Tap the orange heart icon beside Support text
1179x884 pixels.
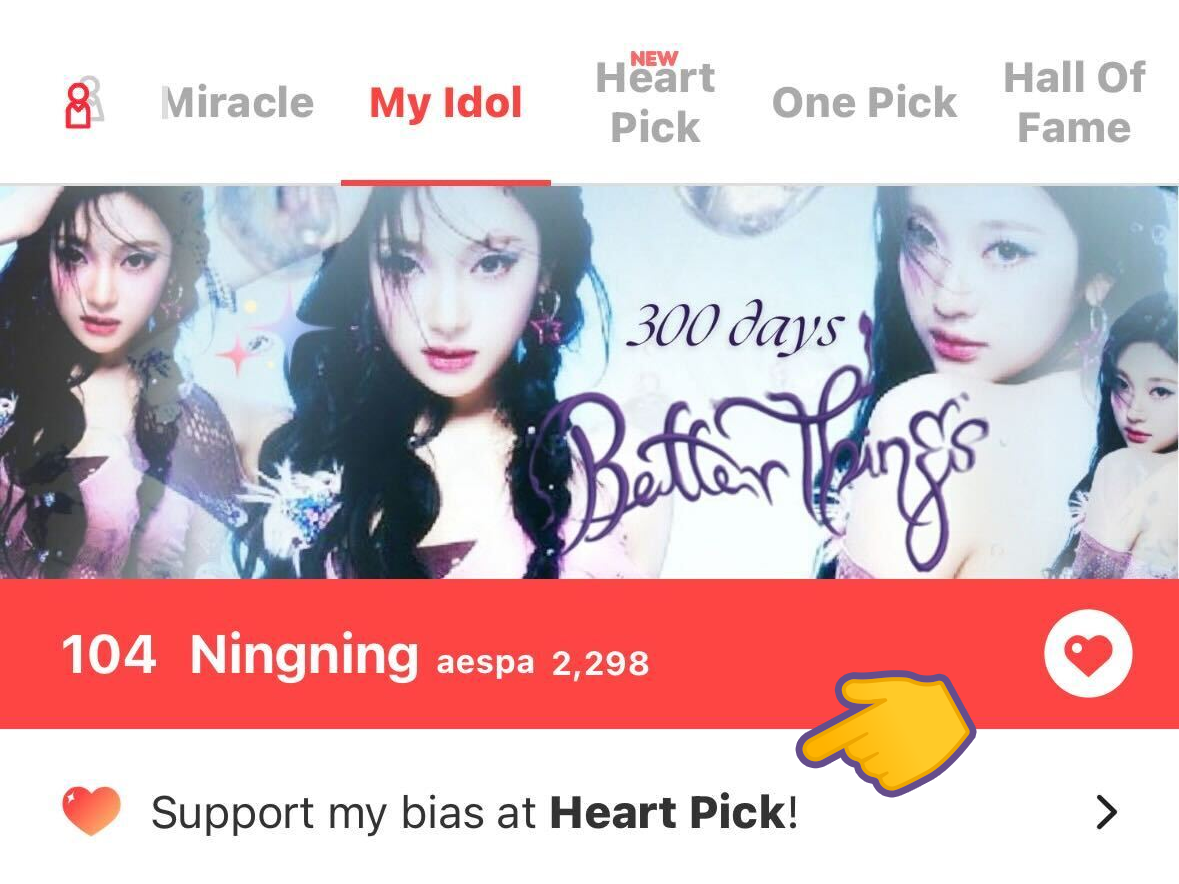click(x=91, y=811)
